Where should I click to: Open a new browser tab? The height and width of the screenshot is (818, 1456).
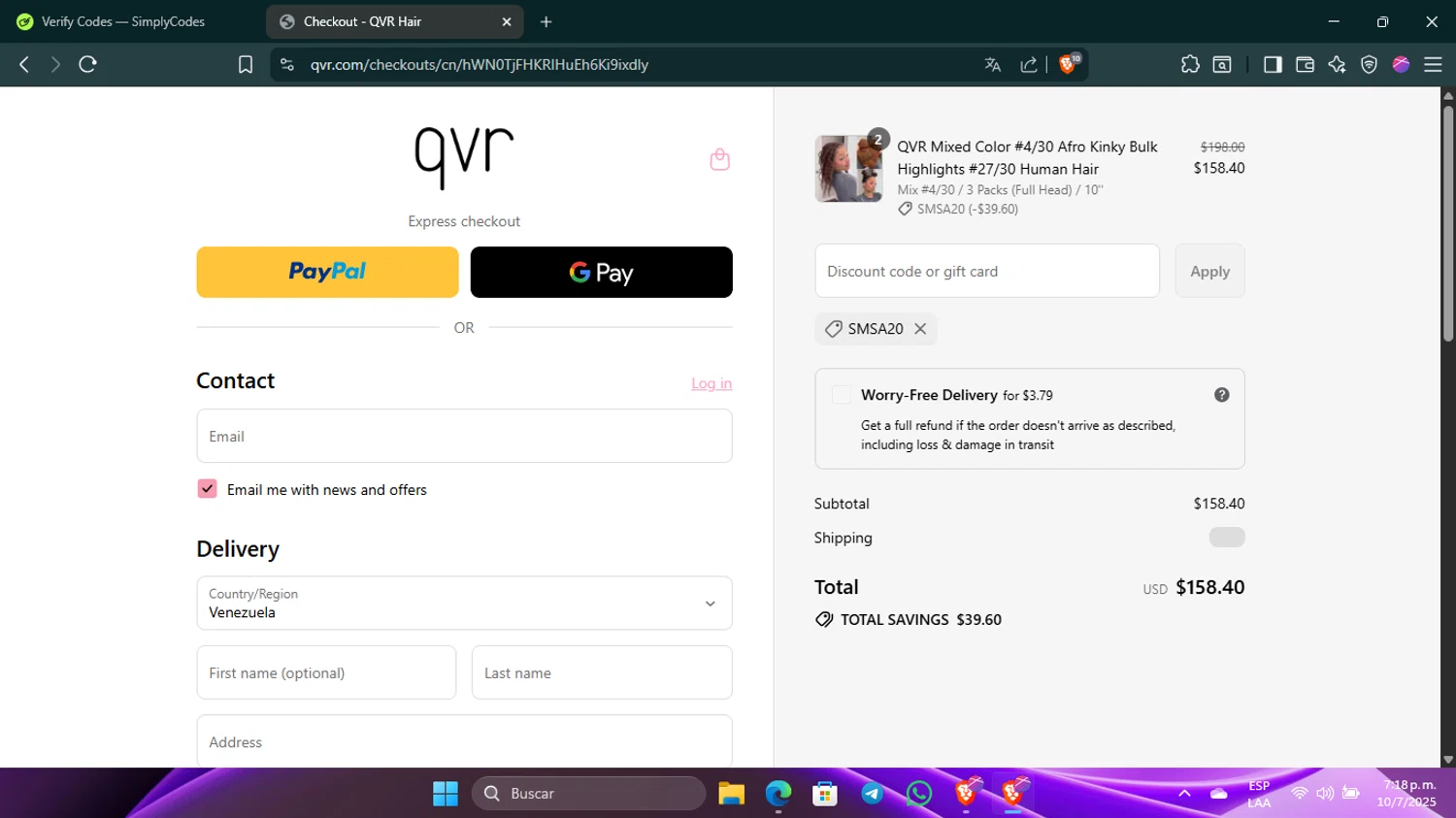click(546, 21)
